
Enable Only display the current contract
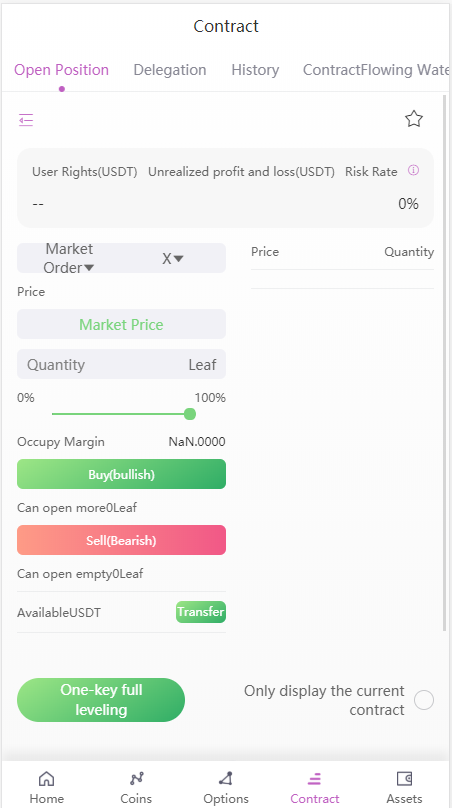[x=424, y=700]
